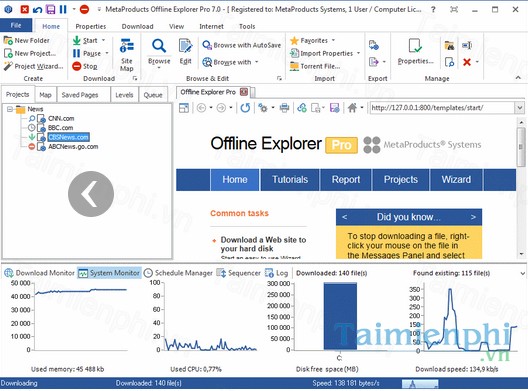Click the Torrent File import button

(x=315, y=66)
